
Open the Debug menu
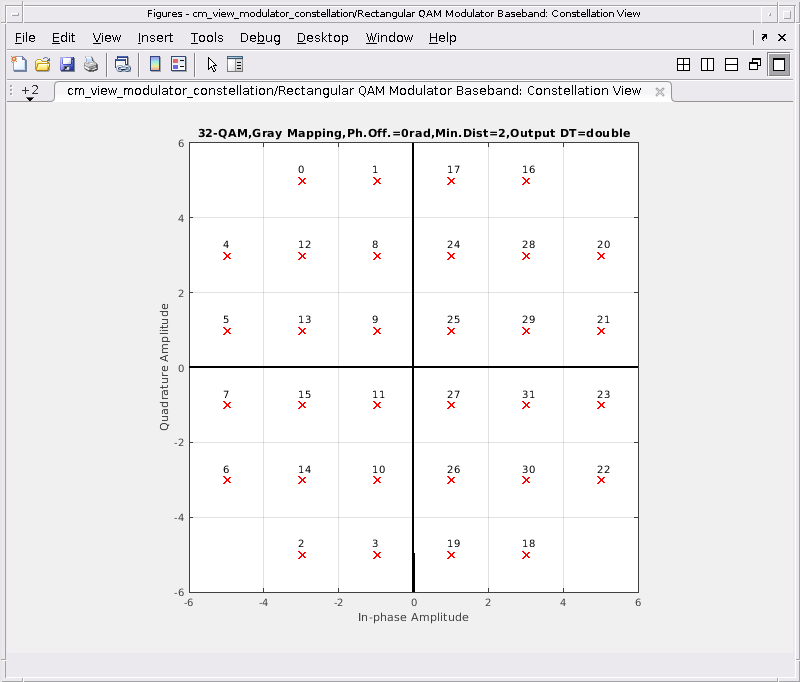click(260, 38)
